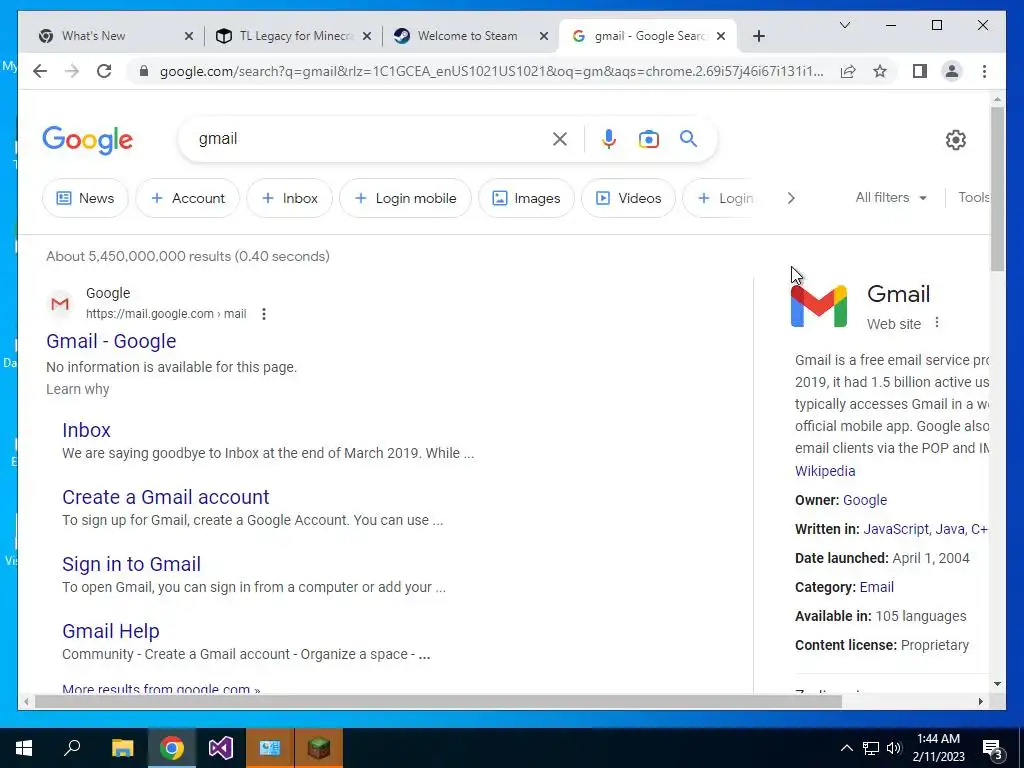Share this page using the share icon
This screenshot has width=1024, height=768.
[x=848, y=71]
